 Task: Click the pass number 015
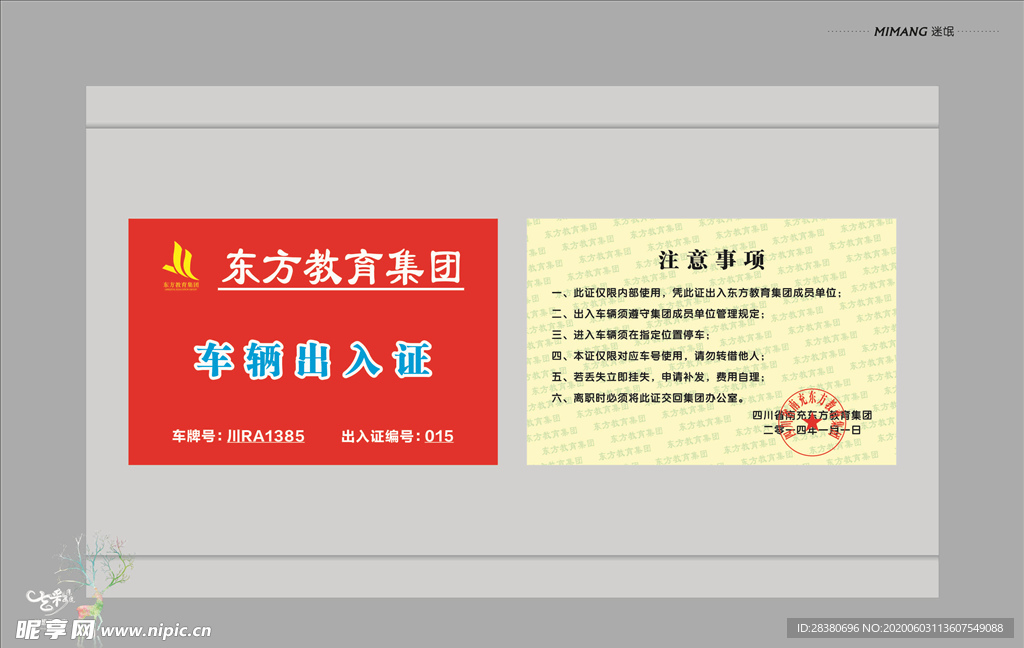tap(439, 436)
